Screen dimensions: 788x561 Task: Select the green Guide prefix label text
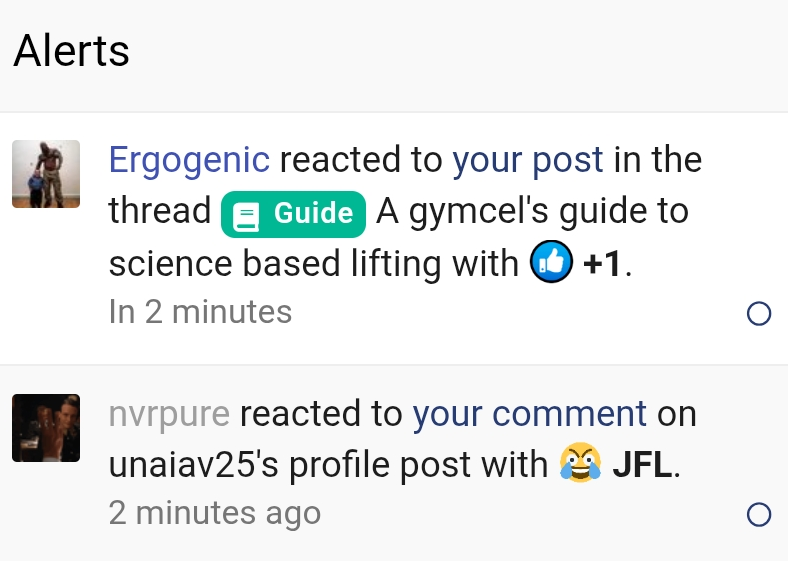click(313, 213)
